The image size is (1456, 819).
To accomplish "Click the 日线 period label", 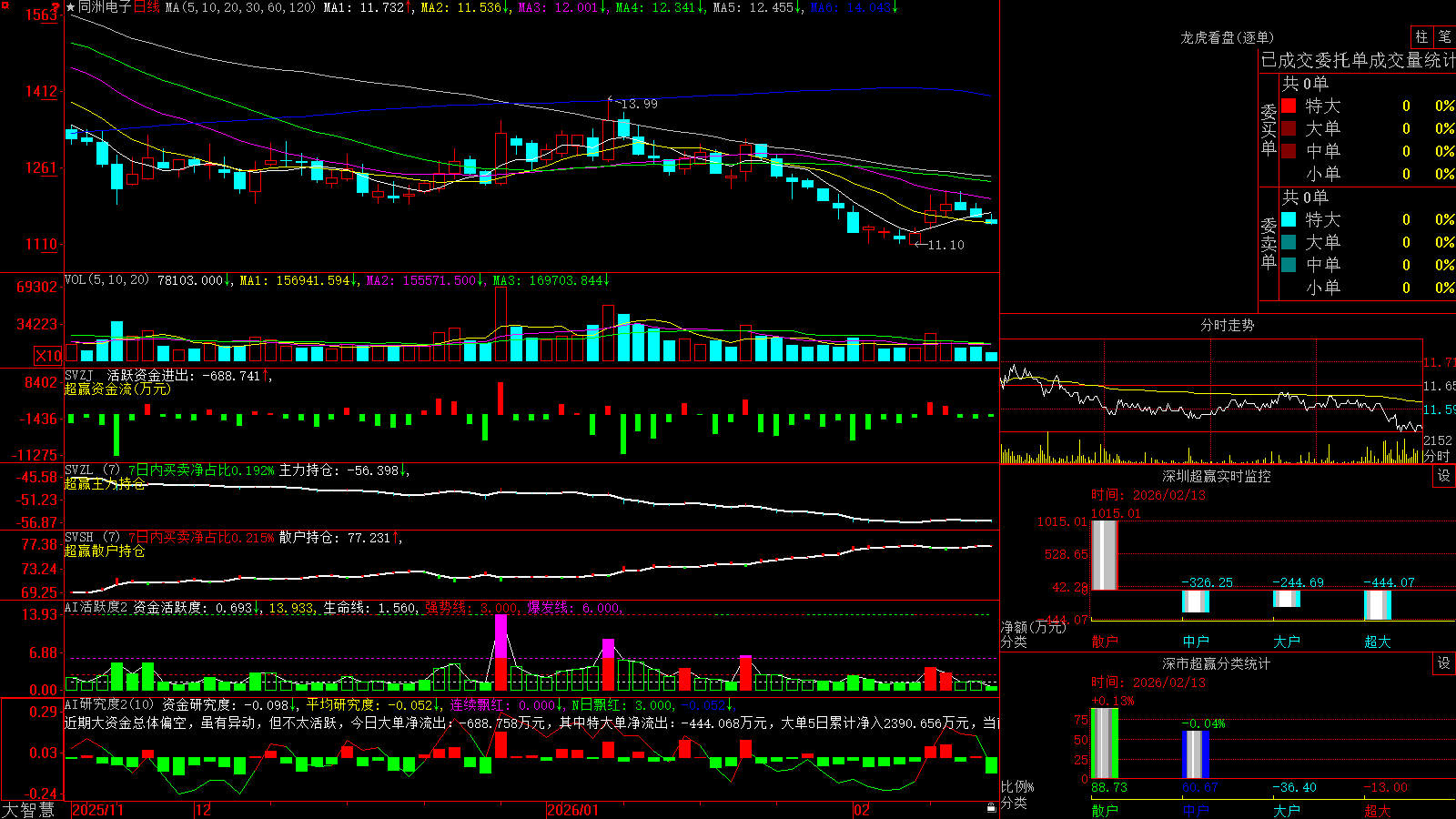I will pos(147,7).
